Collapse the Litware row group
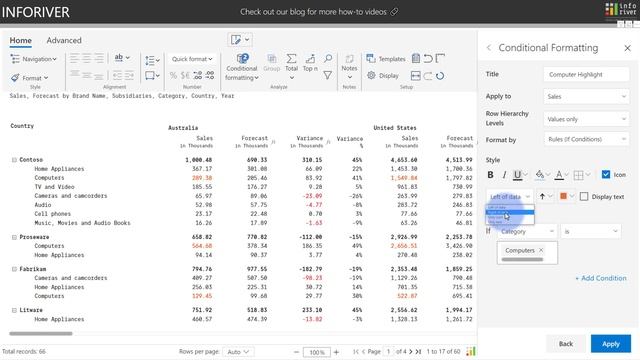 coord(14,310)
